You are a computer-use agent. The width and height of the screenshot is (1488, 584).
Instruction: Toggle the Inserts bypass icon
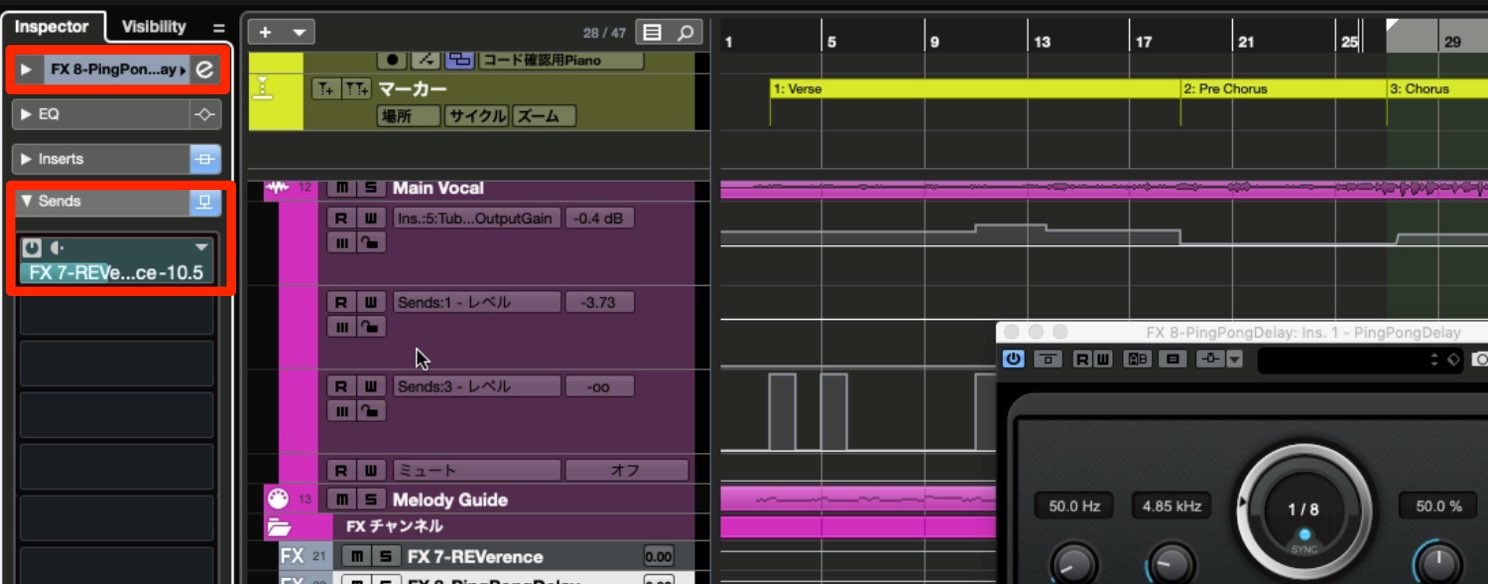(x=204, y=159)
